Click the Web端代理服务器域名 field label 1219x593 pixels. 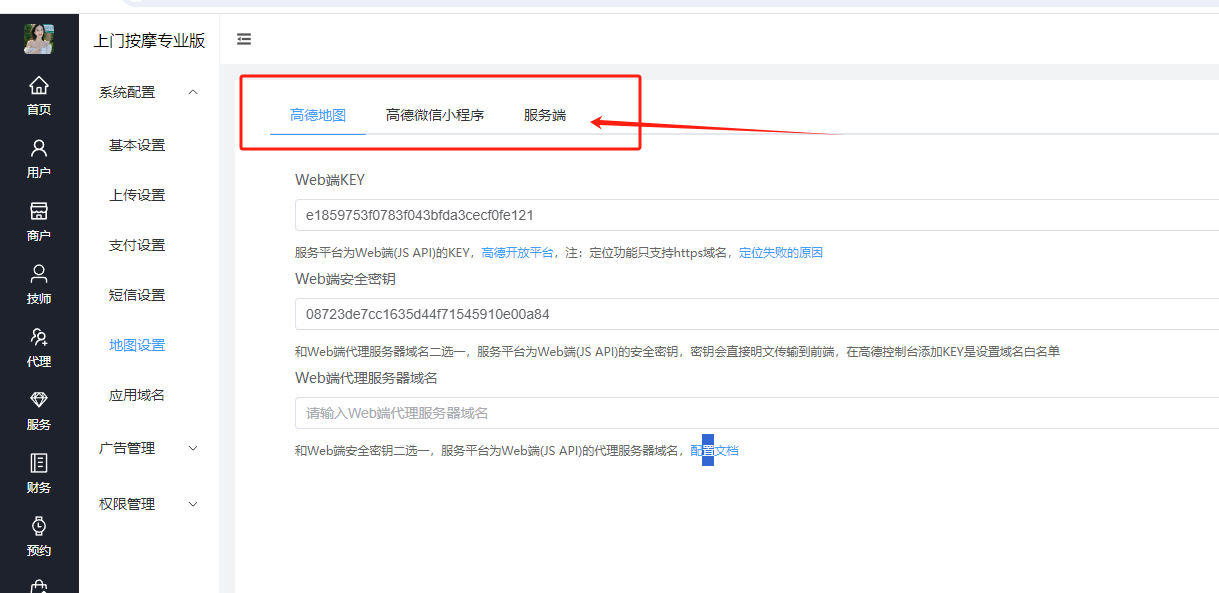click(x=366, y=378)
